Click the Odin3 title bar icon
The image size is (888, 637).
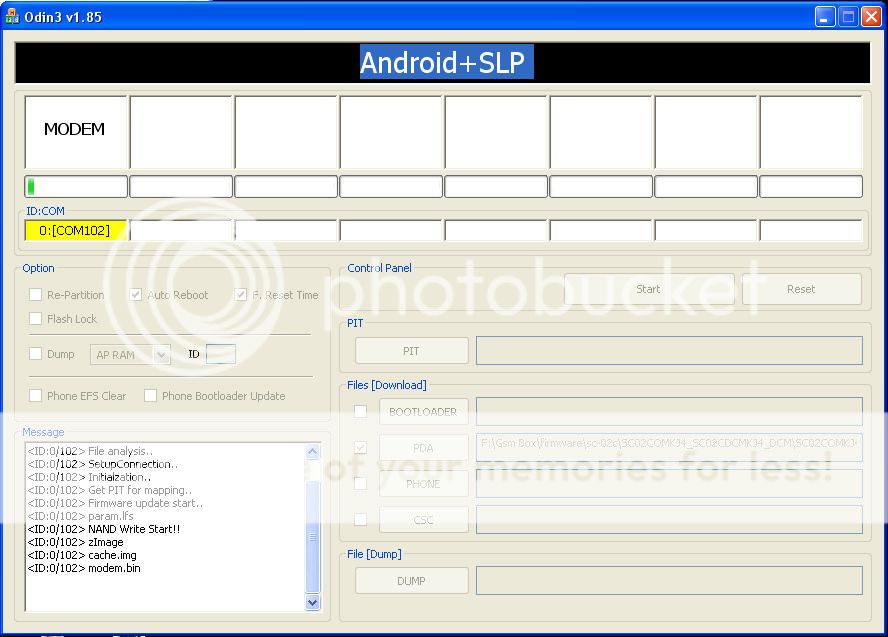coord(12,16)
